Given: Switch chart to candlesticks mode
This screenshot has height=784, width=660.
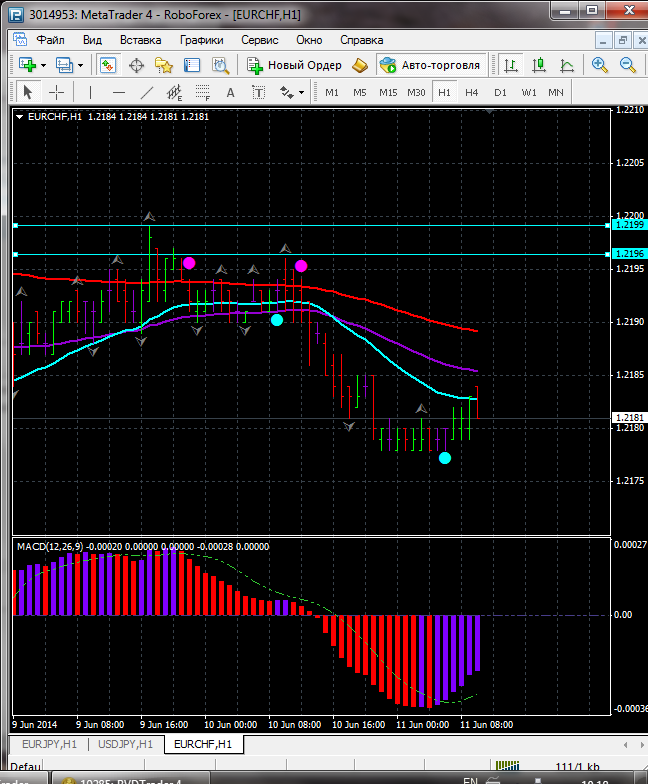Looking at the screenshot, I should click(x=540, y=65).
